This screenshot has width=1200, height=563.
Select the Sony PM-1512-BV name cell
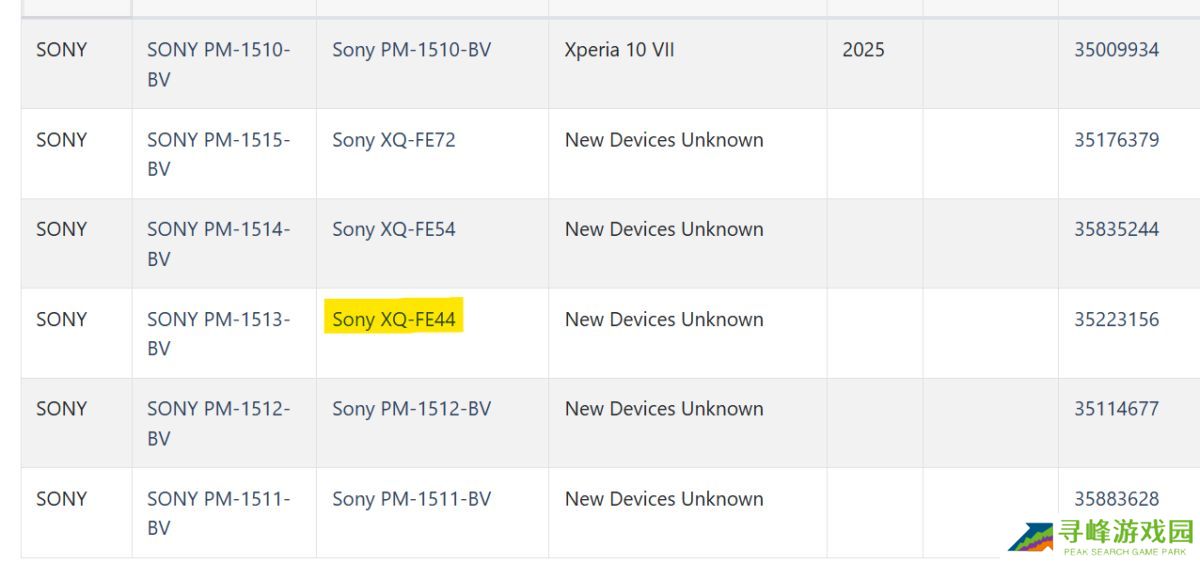[411, 408]
